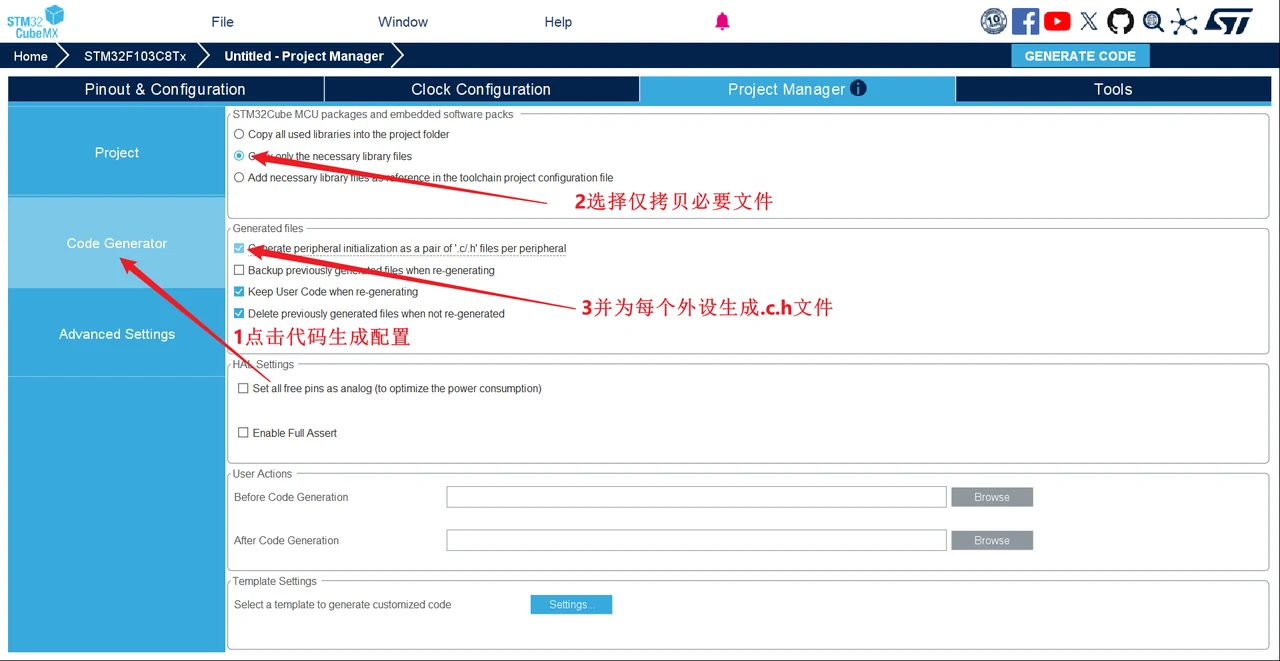
Task: Go to Home breadcrumb
Action: click(31, 56)
